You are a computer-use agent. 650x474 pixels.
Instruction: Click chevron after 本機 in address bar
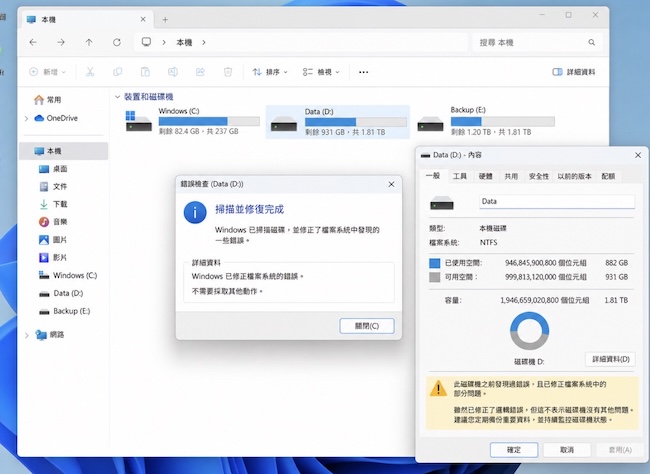(204, 42)
